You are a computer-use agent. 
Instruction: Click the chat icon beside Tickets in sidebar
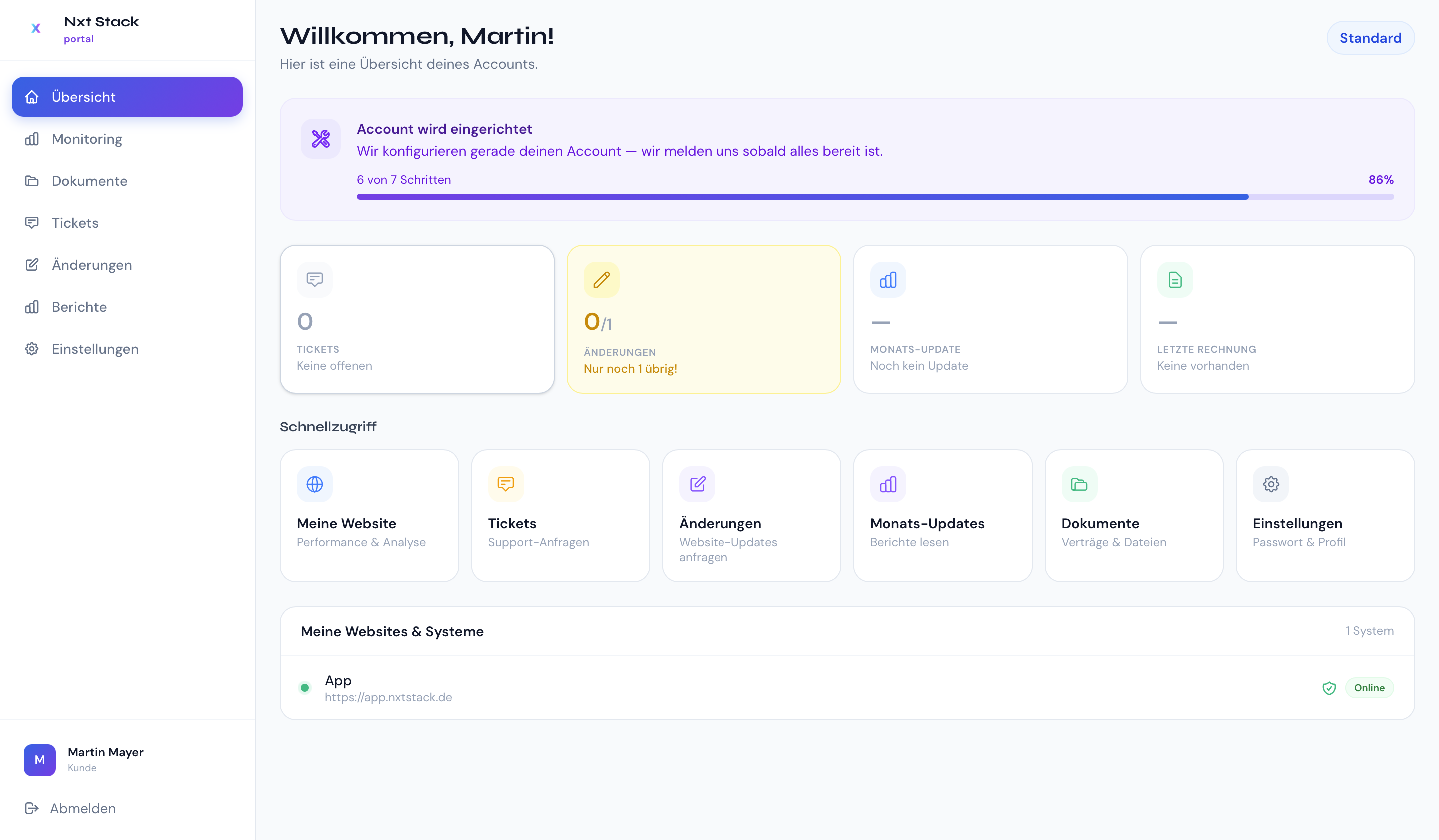[x=32, y=223]
